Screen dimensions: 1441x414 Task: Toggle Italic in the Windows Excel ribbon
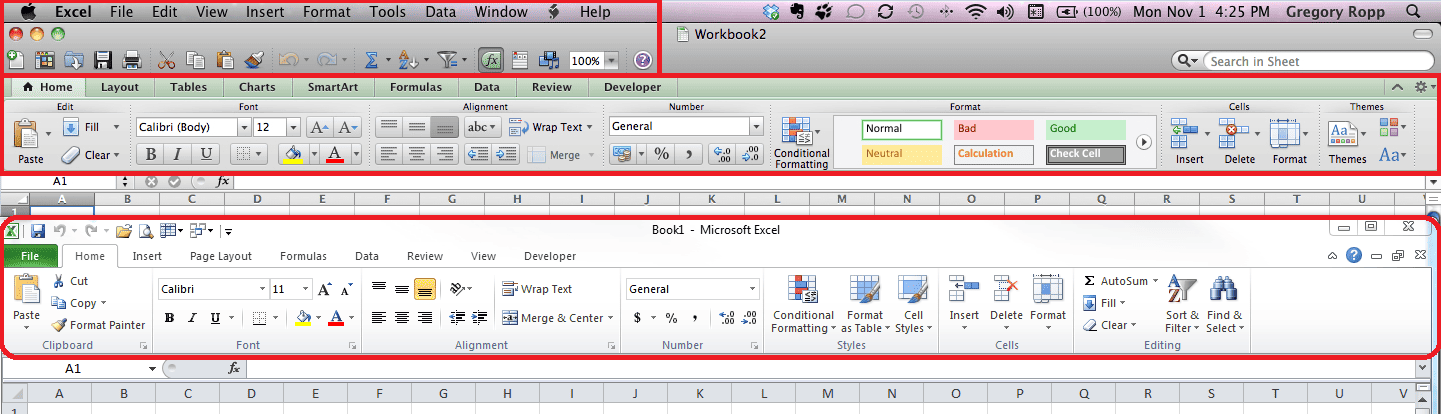192,318
